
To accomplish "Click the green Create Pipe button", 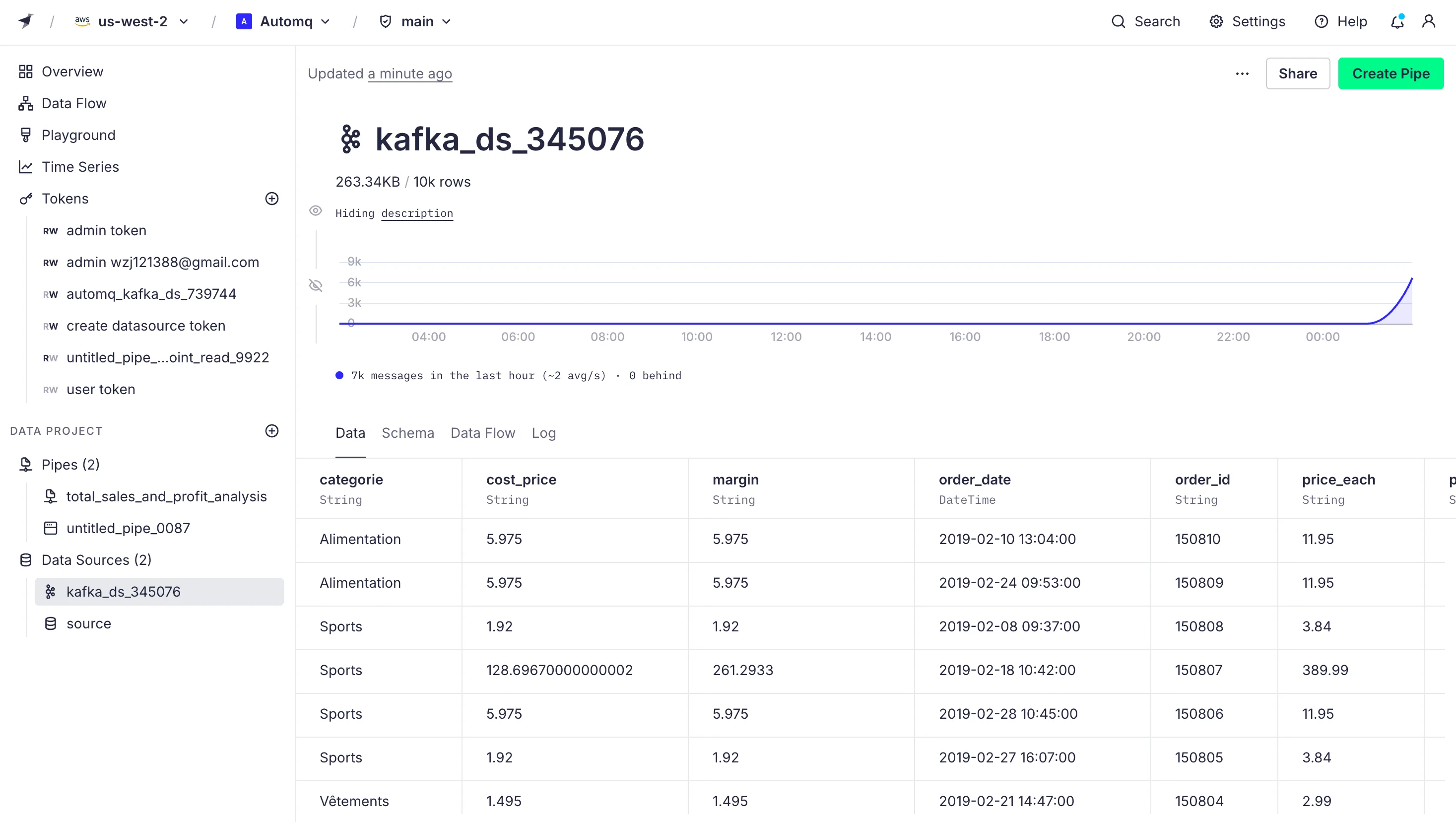I will coord(1390,73).
